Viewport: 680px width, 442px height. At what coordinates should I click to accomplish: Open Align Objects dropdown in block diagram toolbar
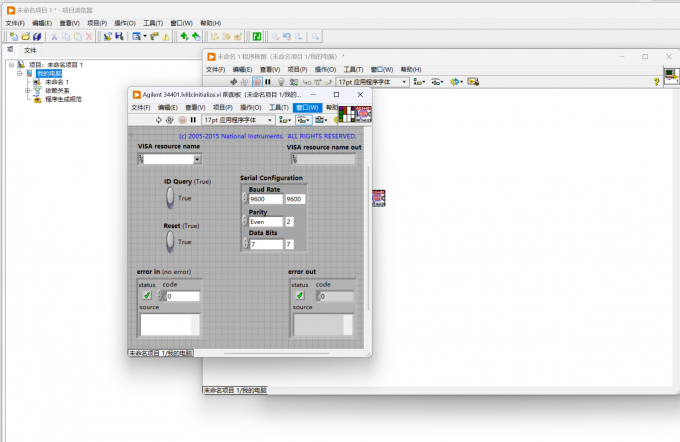point(419,82)
